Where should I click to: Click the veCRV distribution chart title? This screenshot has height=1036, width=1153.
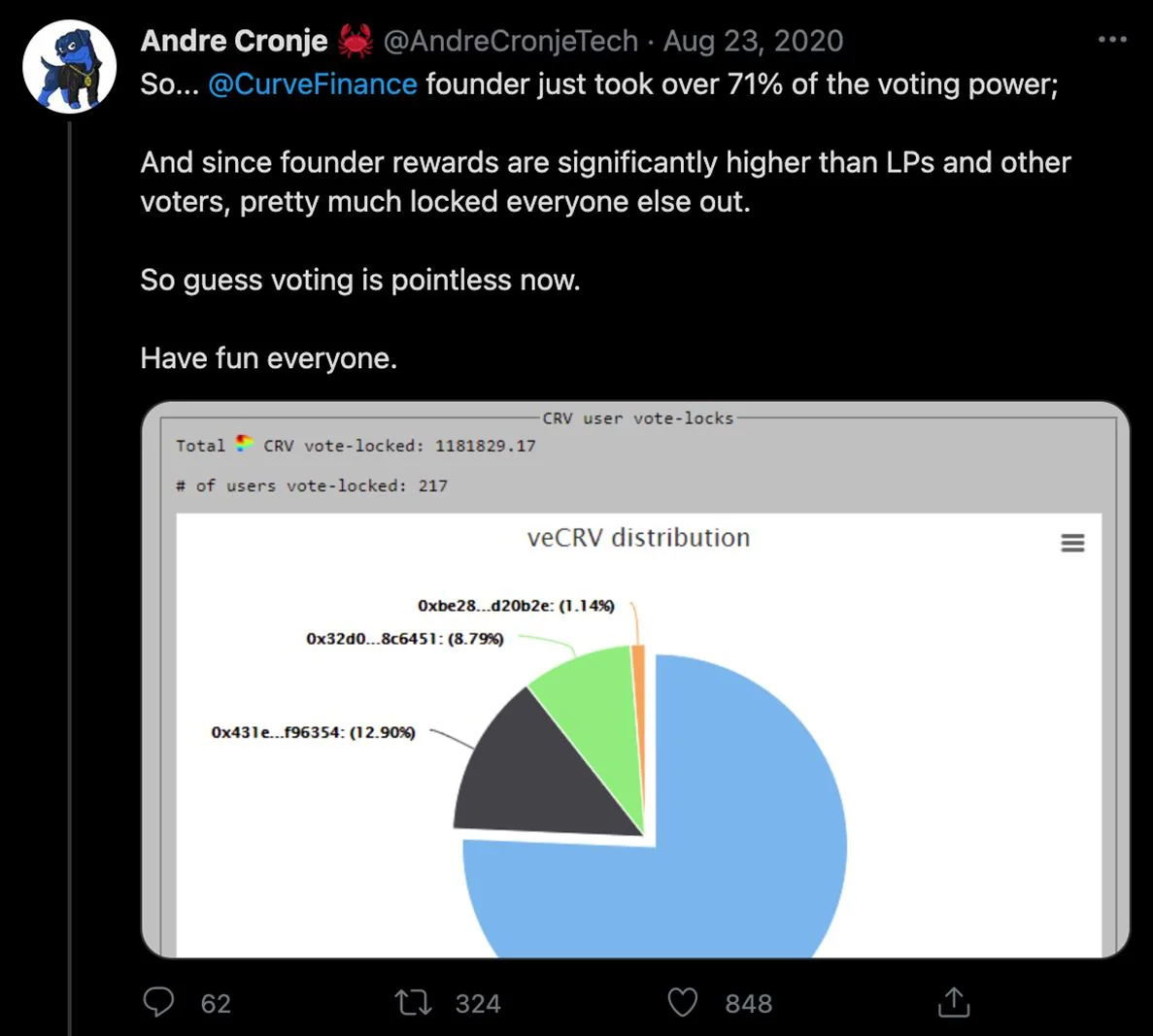pos(638,538)
